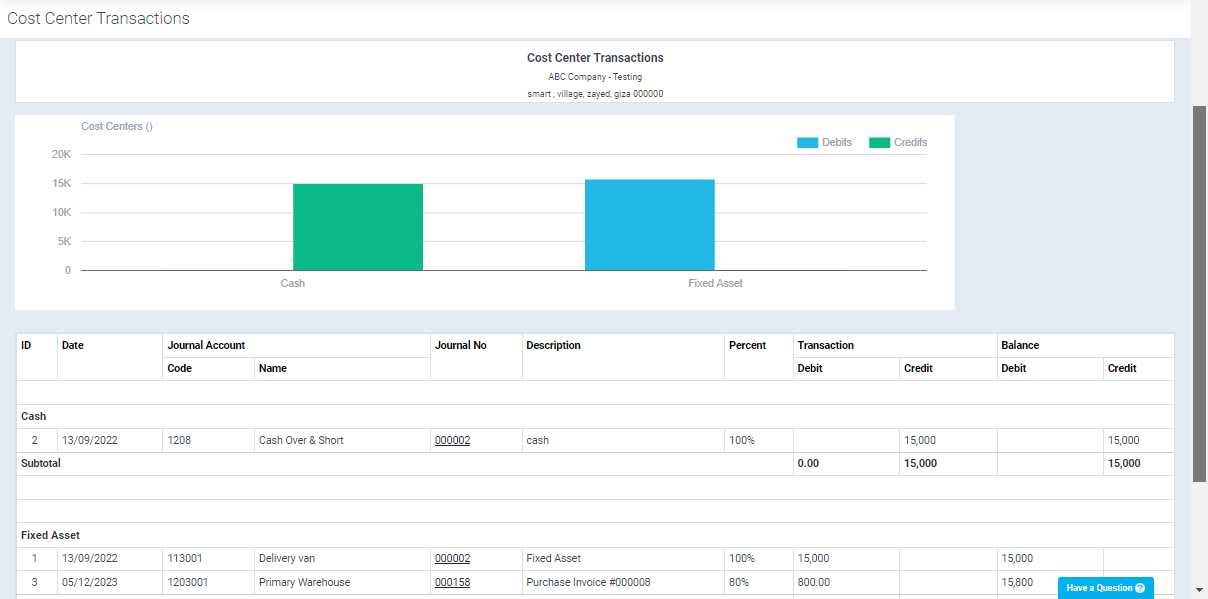Click the green Credits bar above Cash
This screenshot has height=599, width=1208.
coord(357,226)
